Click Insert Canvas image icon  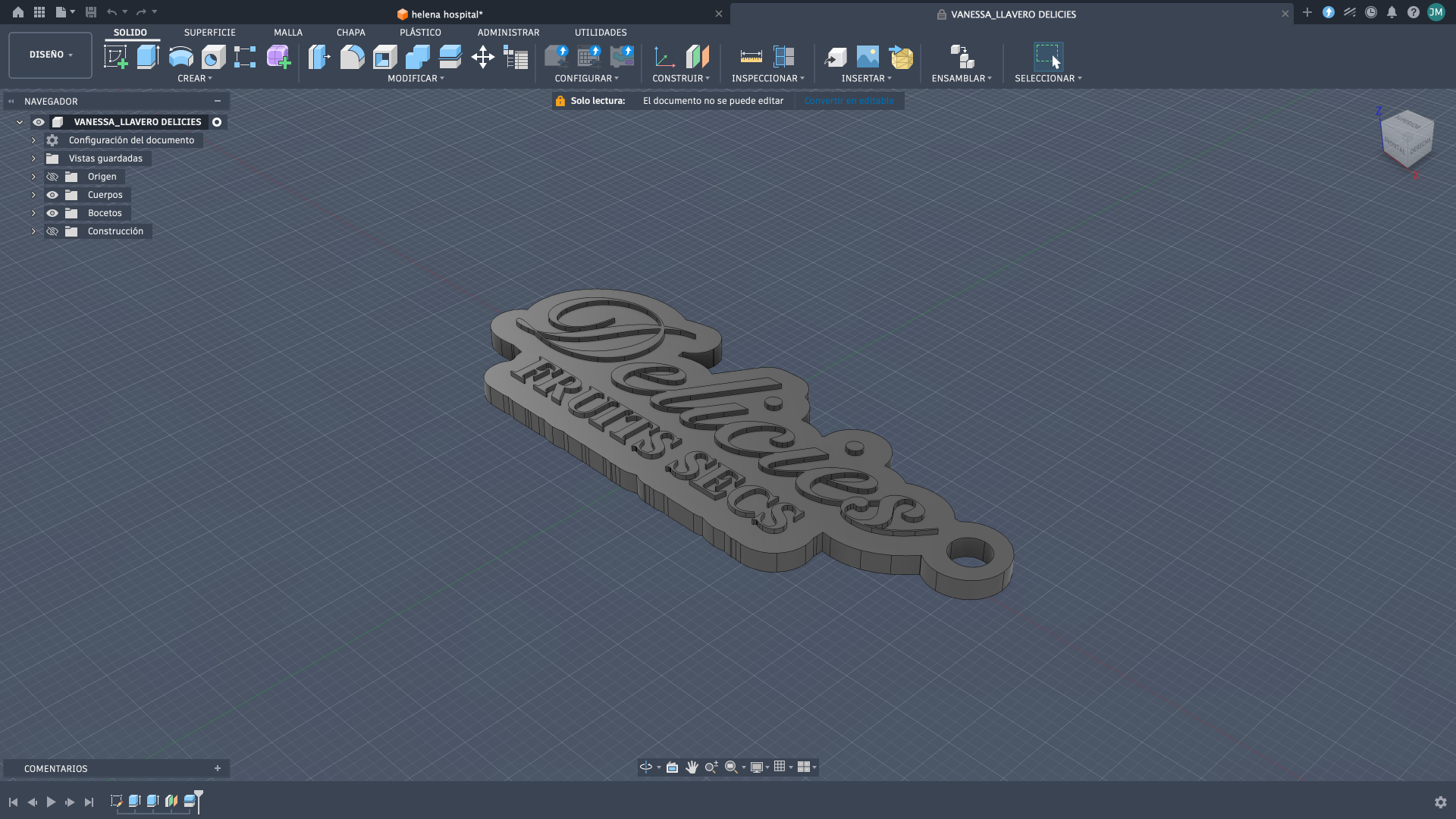tap(868, 57)
